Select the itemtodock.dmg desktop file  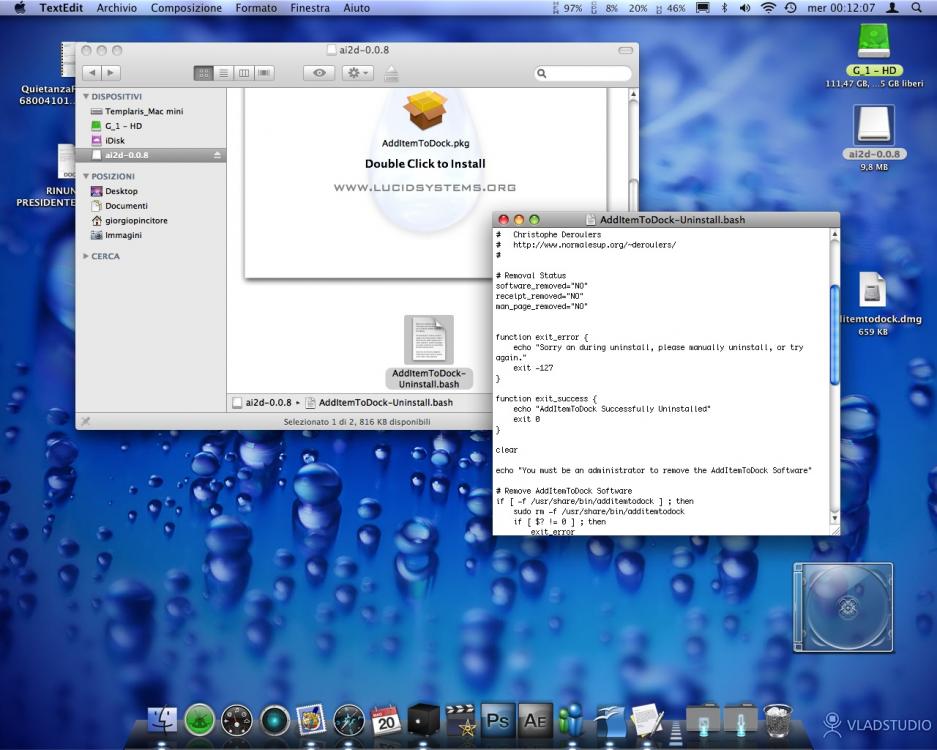pos(872,290)
